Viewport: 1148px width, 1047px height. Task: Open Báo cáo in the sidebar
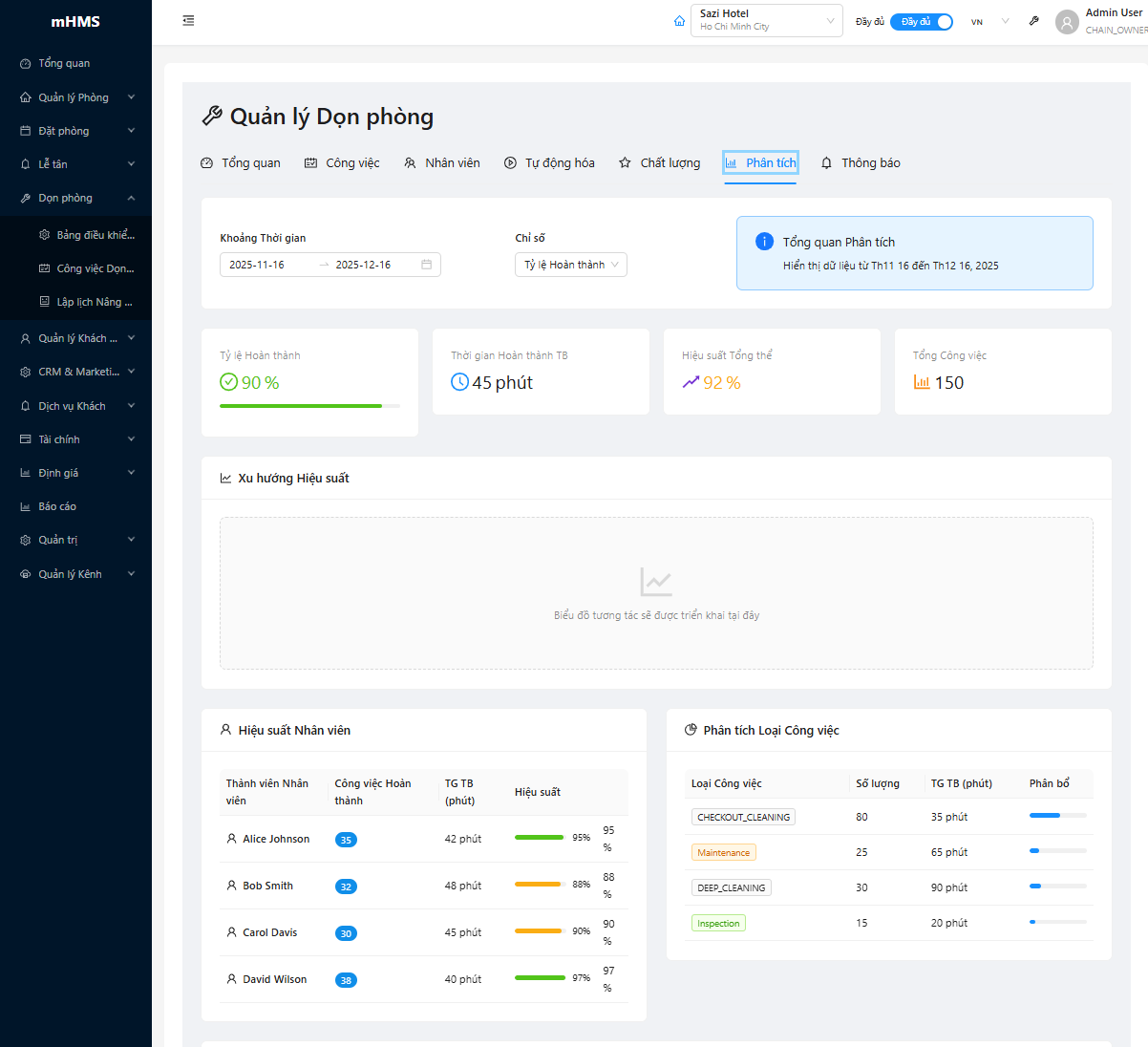click(x=57, y=506)
